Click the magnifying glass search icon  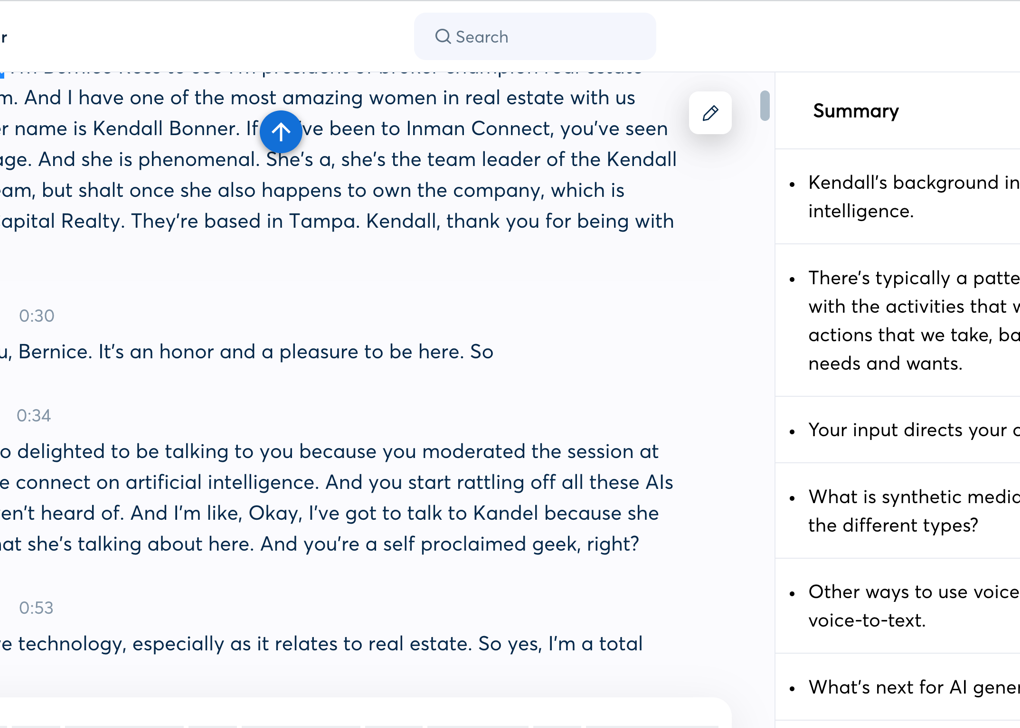click(x=443, y=37)
